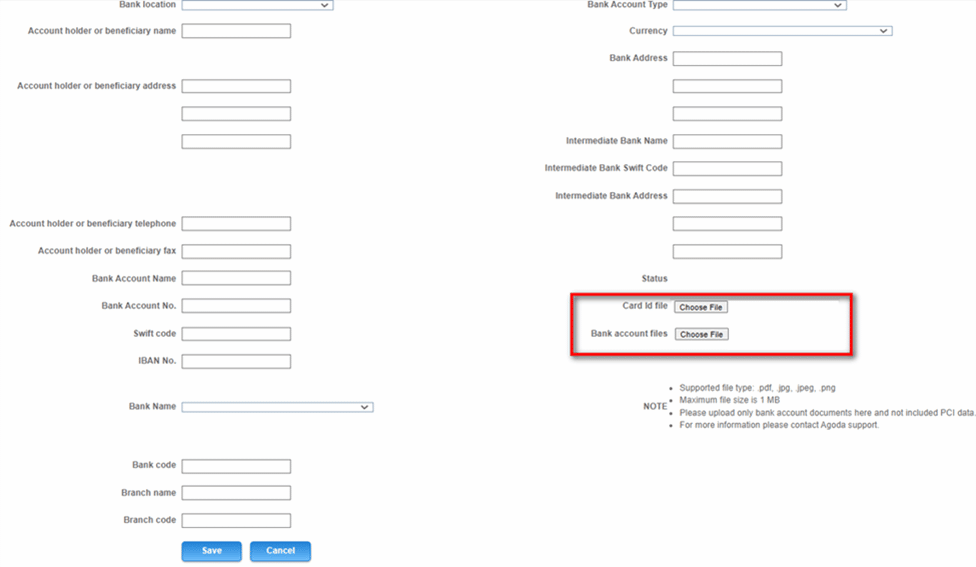
Task: Select the Account holder or beneficiary telephone field
Action: click(x=236, y=224)
